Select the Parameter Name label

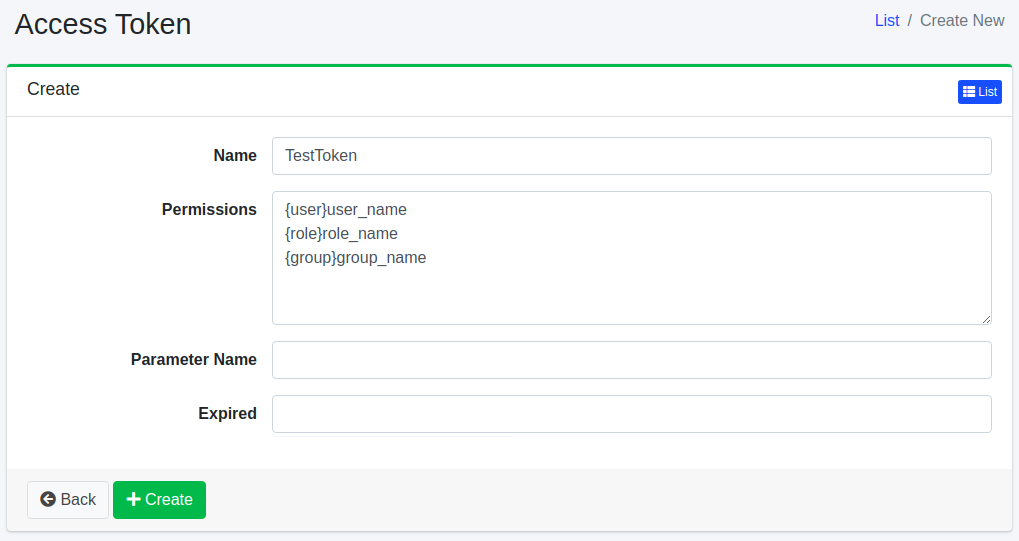(194, 360)
